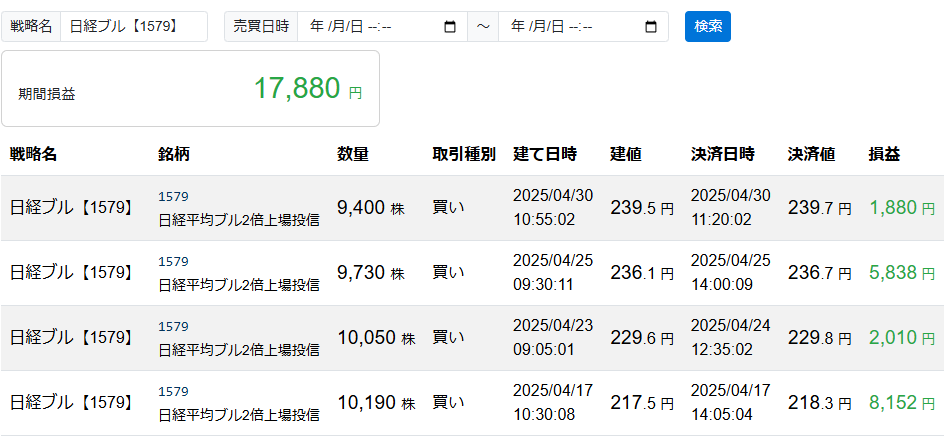945x439 pixels.
Task: Click 日経平均ブル2倍上場投信 name in 2,010 円 row
Action: point(239,350)
